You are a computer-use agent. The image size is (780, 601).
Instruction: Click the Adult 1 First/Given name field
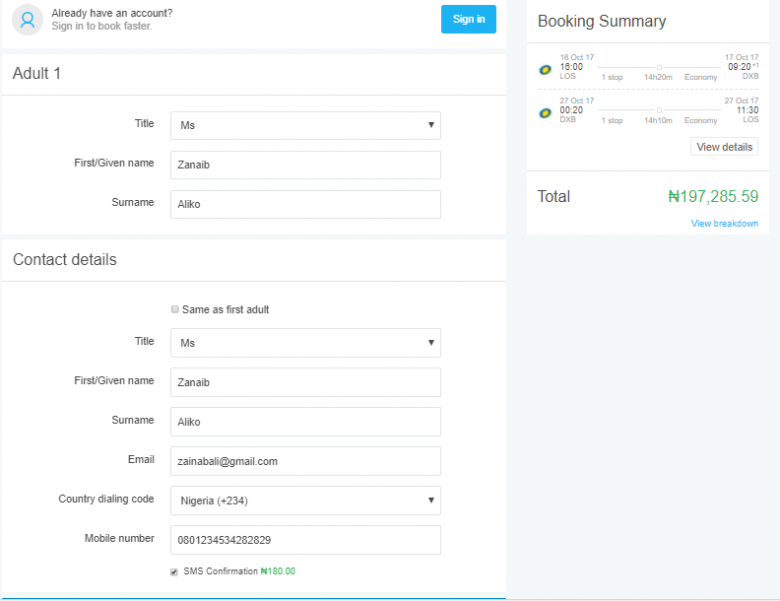pyautogui.click(x=305, y=165)
